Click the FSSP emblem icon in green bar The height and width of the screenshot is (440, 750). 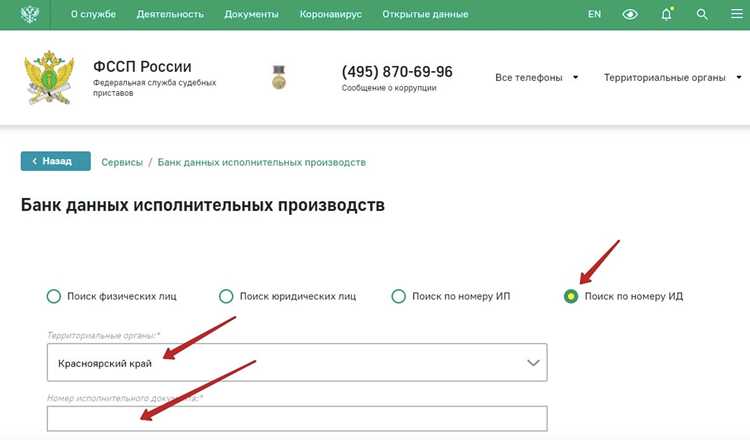pyautogui.click(x=30, y=14)
